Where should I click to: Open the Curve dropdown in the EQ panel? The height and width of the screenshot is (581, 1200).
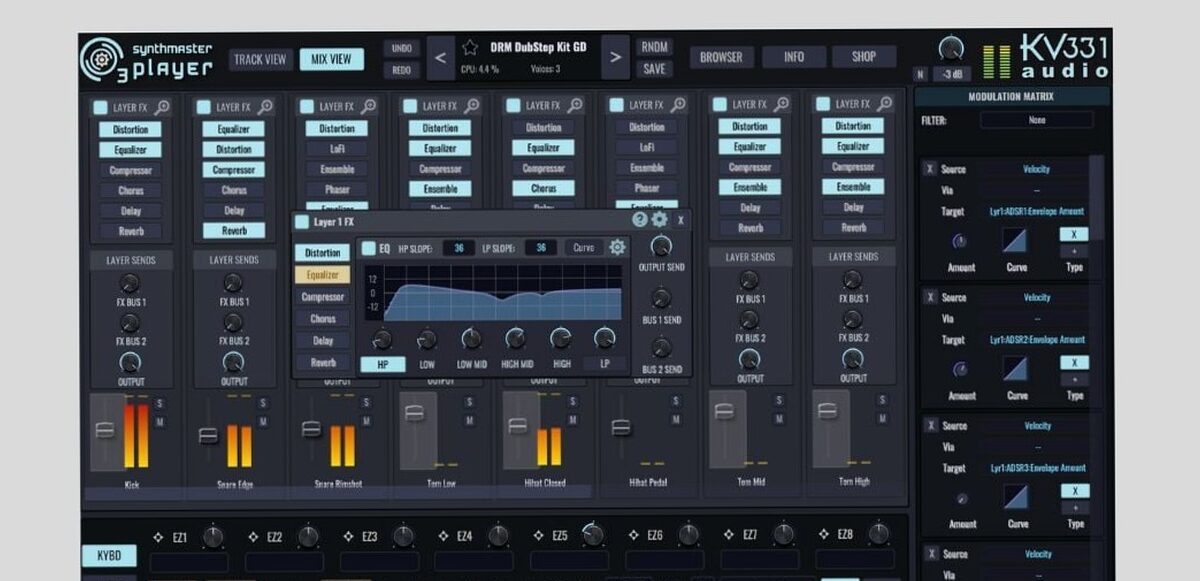click(585, 248)
